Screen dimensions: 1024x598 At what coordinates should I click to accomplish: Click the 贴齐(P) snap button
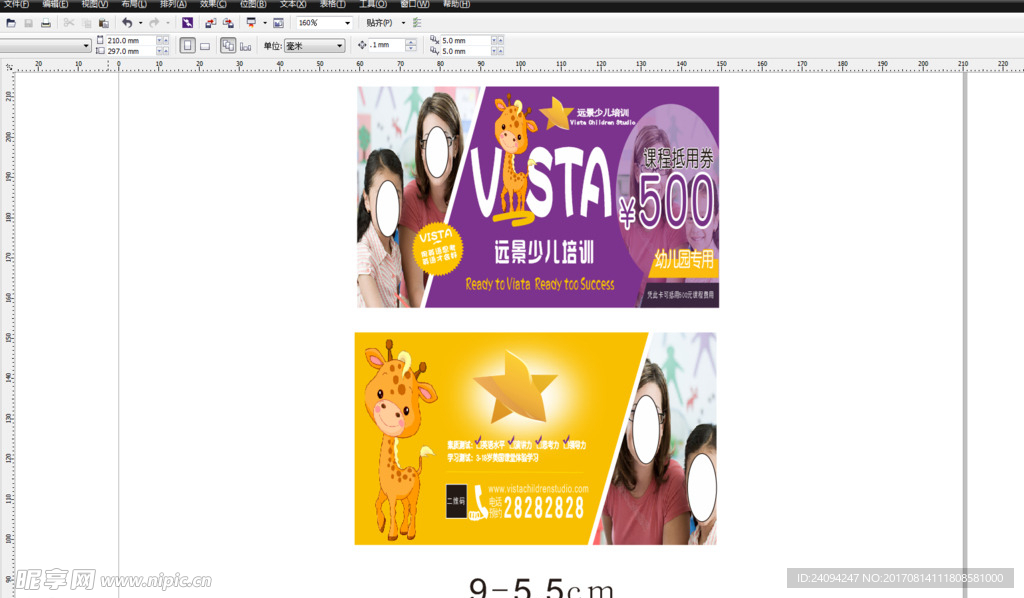coord(379,22)
